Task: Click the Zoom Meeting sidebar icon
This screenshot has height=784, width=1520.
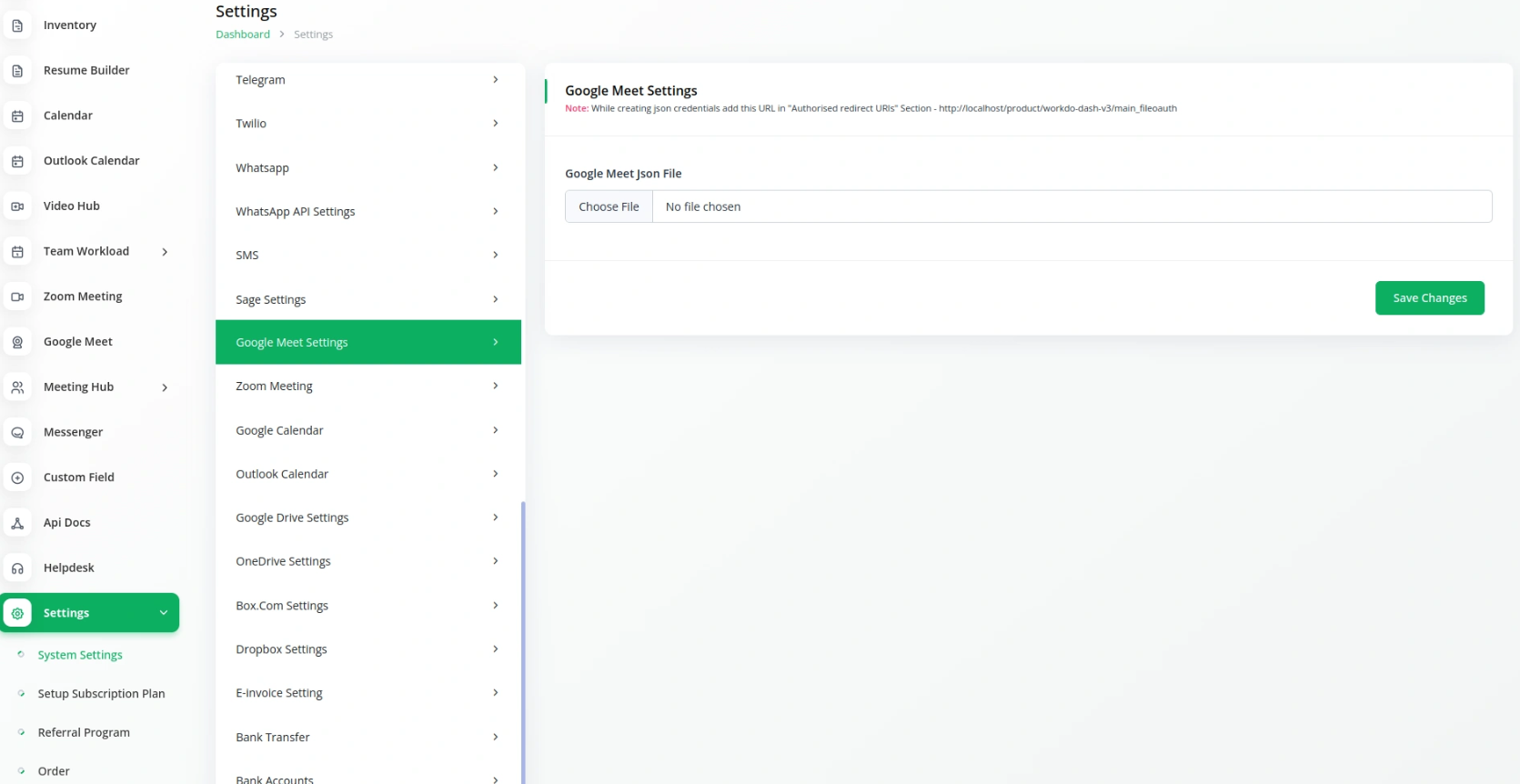Action: coord(17,297)
